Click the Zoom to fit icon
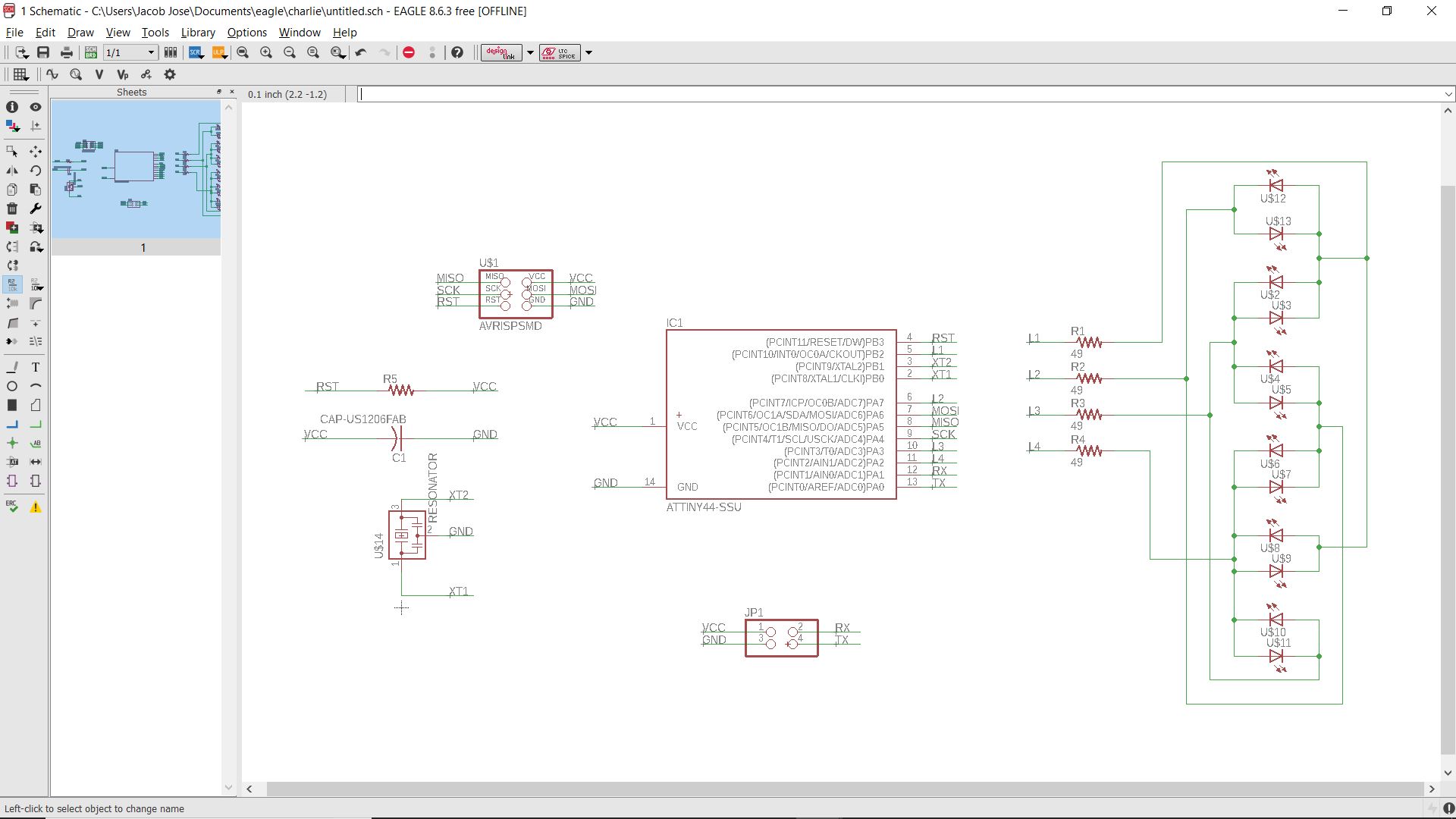1456x819 pixels. click(x=243, y=52)
